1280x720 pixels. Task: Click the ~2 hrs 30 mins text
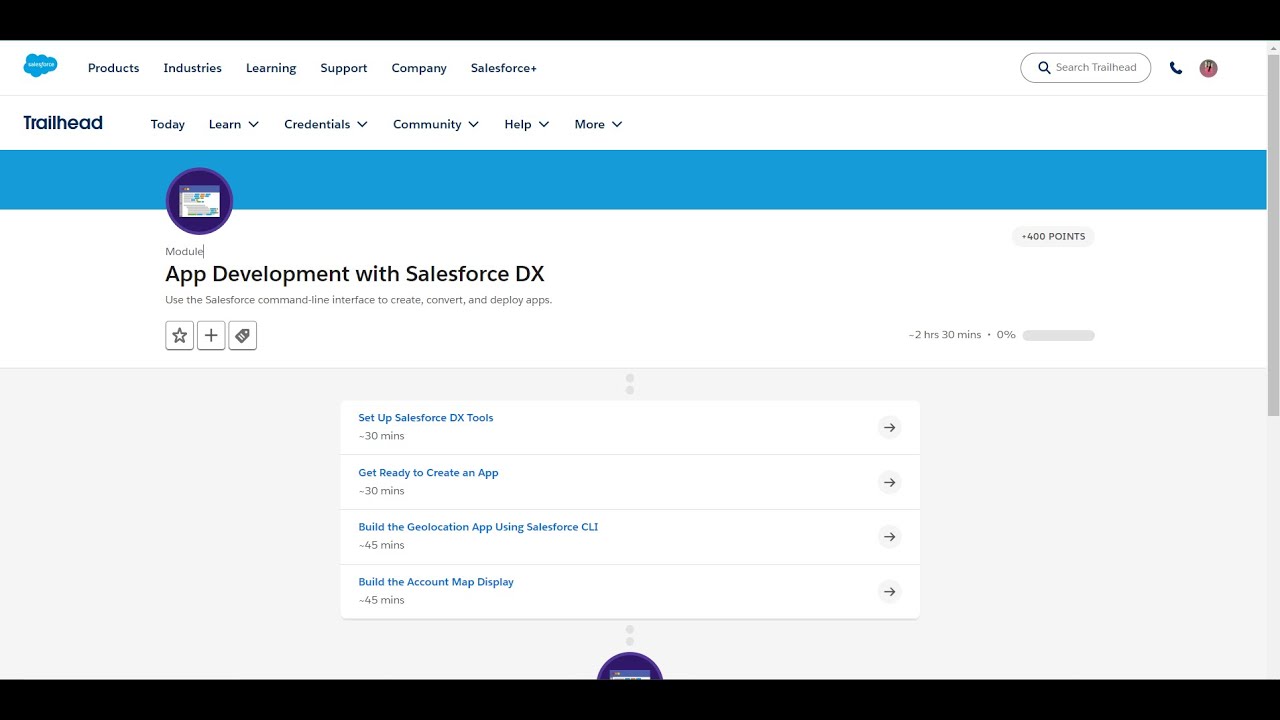click(x=945, y=335)
